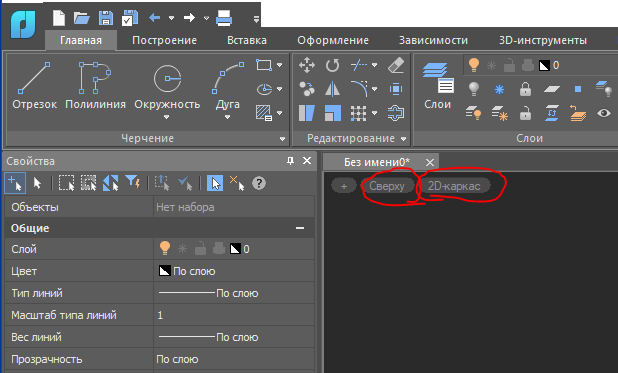This screenshot has height=373, width=618.
Task: Click the orange lightbulb in the ribbon layer list
Action: click(x=474, y=65)
